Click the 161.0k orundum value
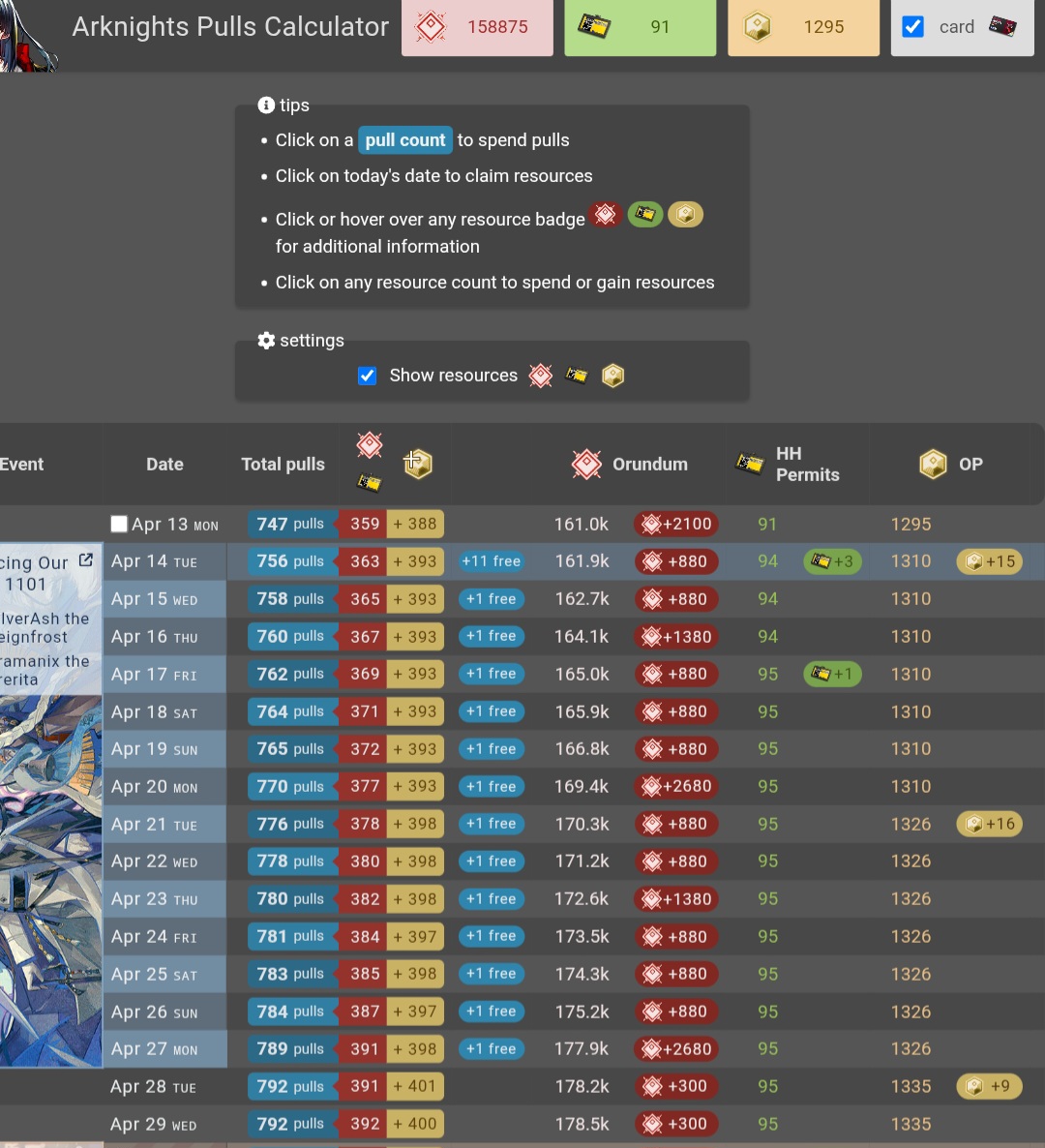1045x1148 pixels. coord(582,525)
